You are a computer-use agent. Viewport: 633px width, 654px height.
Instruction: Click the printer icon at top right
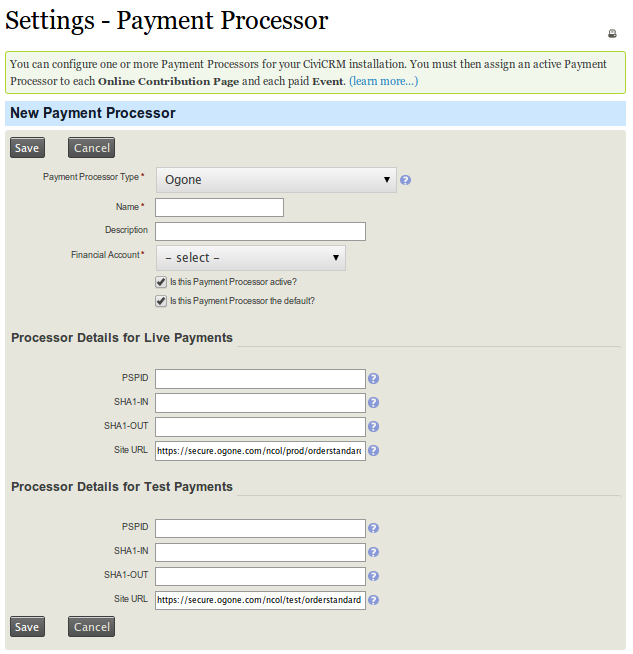pyautogui.click(x=612, y=34)
